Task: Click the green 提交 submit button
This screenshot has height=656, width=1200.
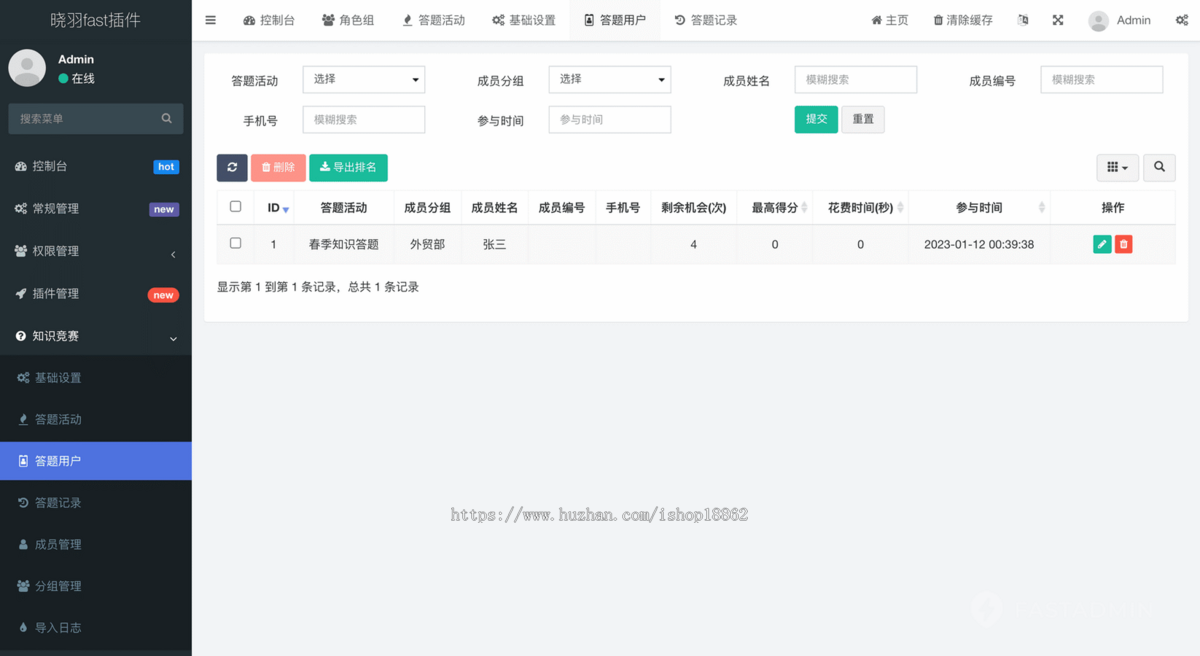Action: click(x=816, y=119)
